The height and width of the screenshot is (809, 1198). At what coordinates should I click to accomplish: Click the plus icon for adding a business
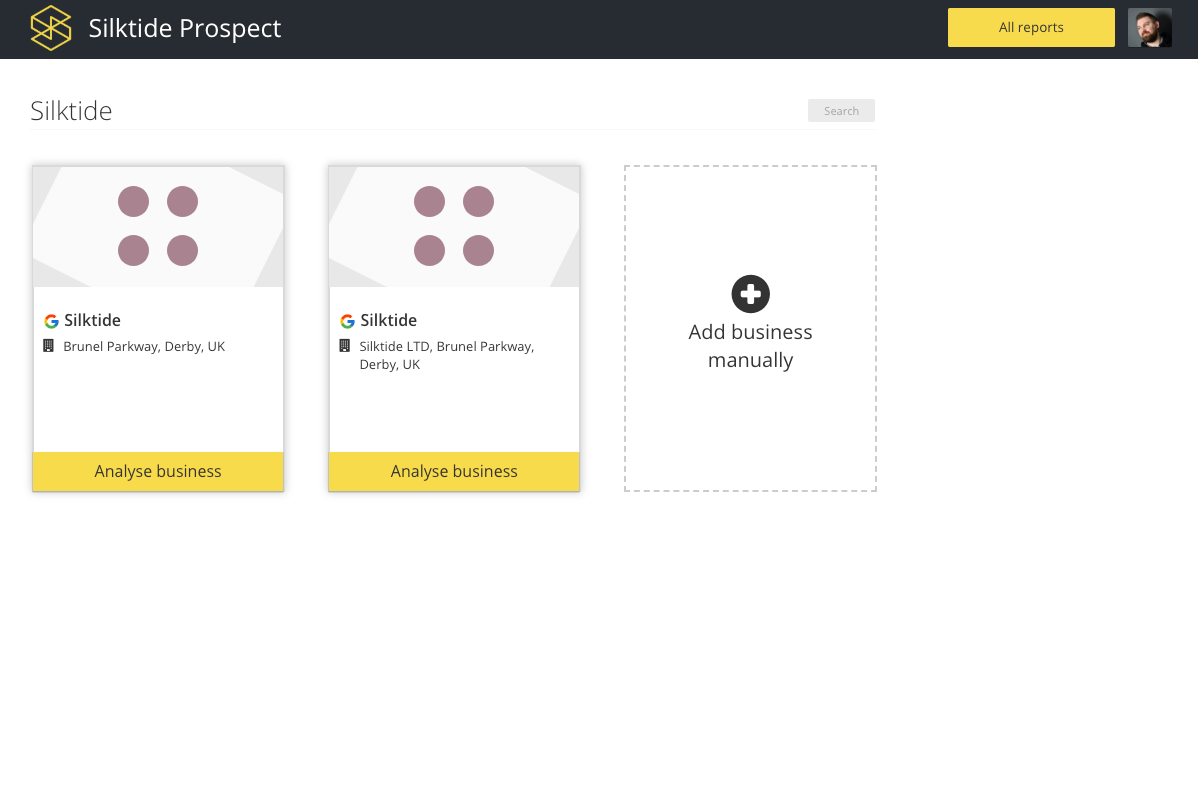pos(750,293)
